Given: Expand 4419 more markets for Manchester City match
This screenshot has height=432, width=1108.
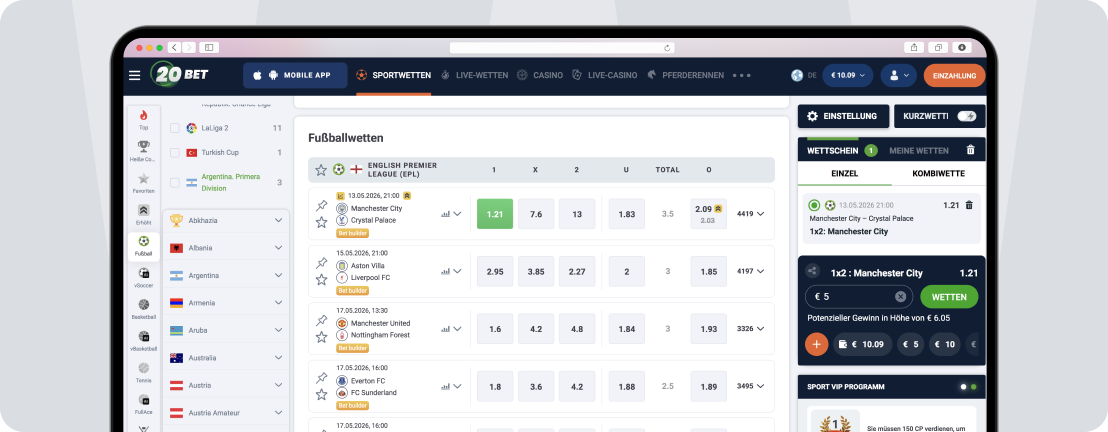Looking at the screenshot, I should coord(750,213).
